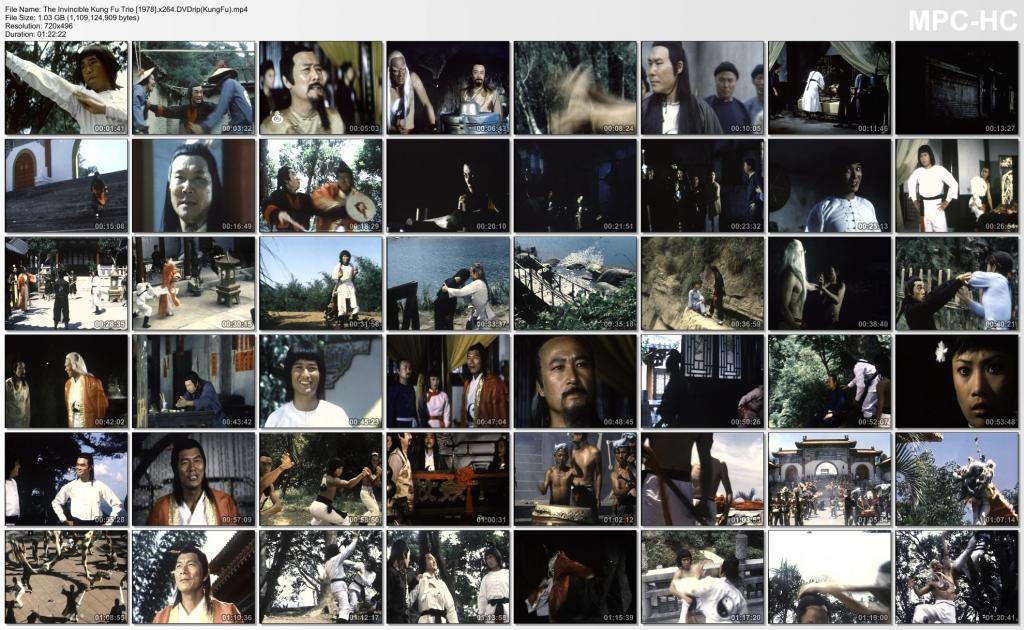The width and height of the screenshot is (1024, 630).
Task: Pick the 00:30:15 thumbnail
Action: (194, 283)
